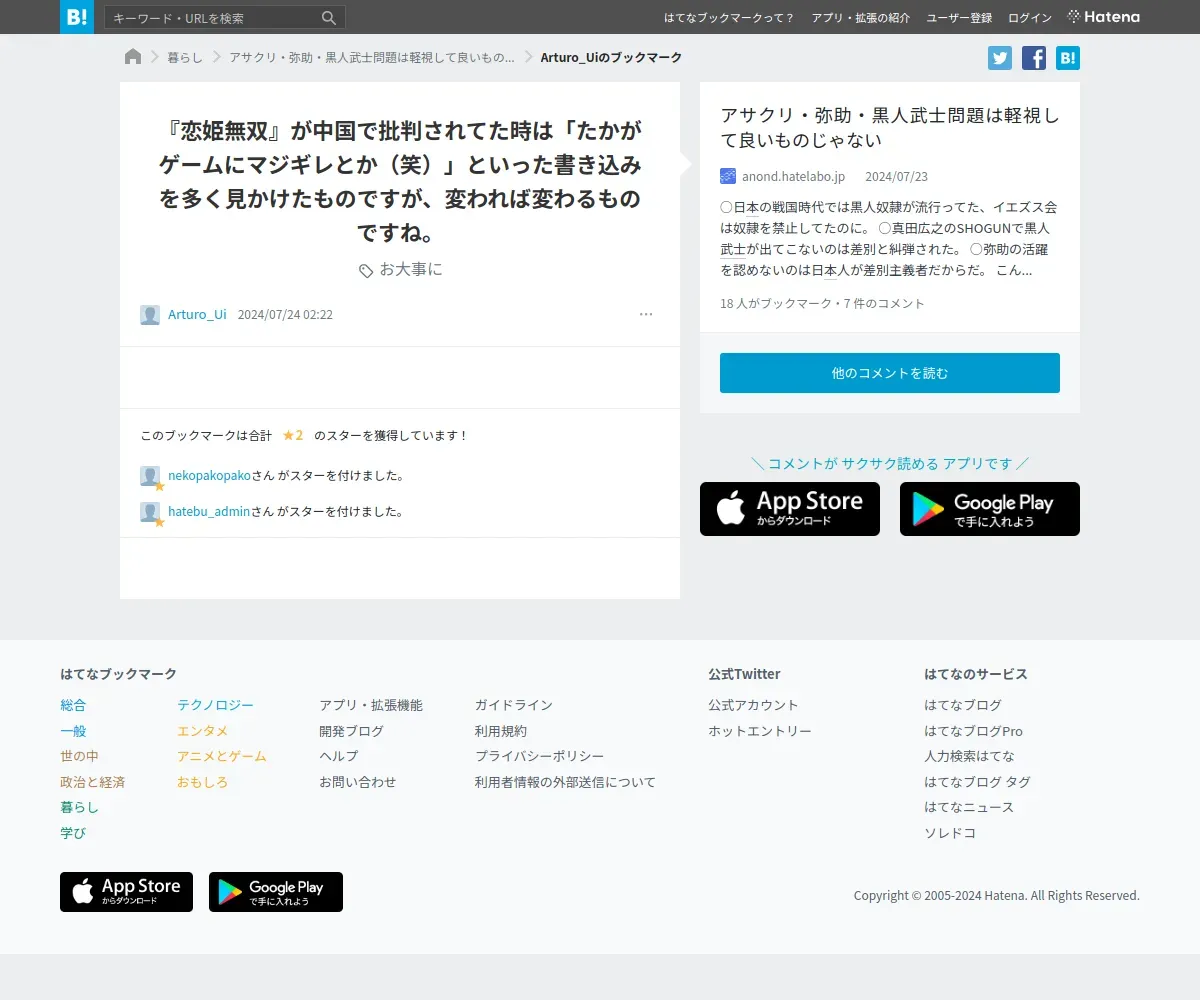Click 人力検索はてな service link
The width and height of the screenshot is (1200, 1000).
969,756
